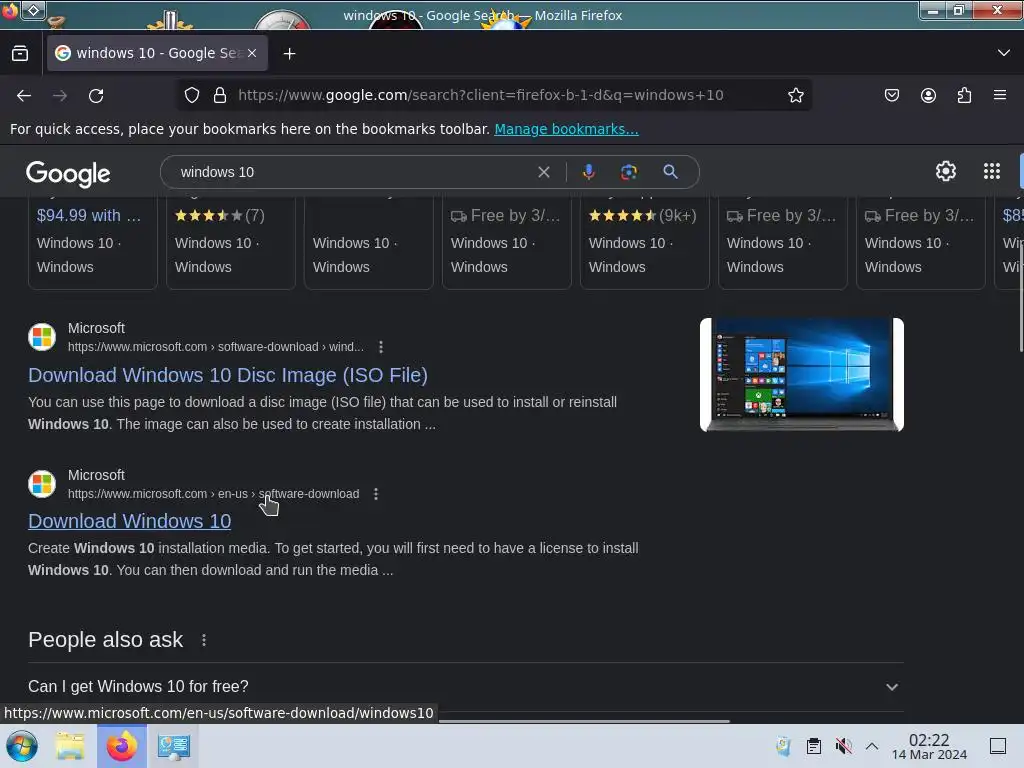Go to the Google logo homepage
1024x768 pixels.
pos(68,173)
